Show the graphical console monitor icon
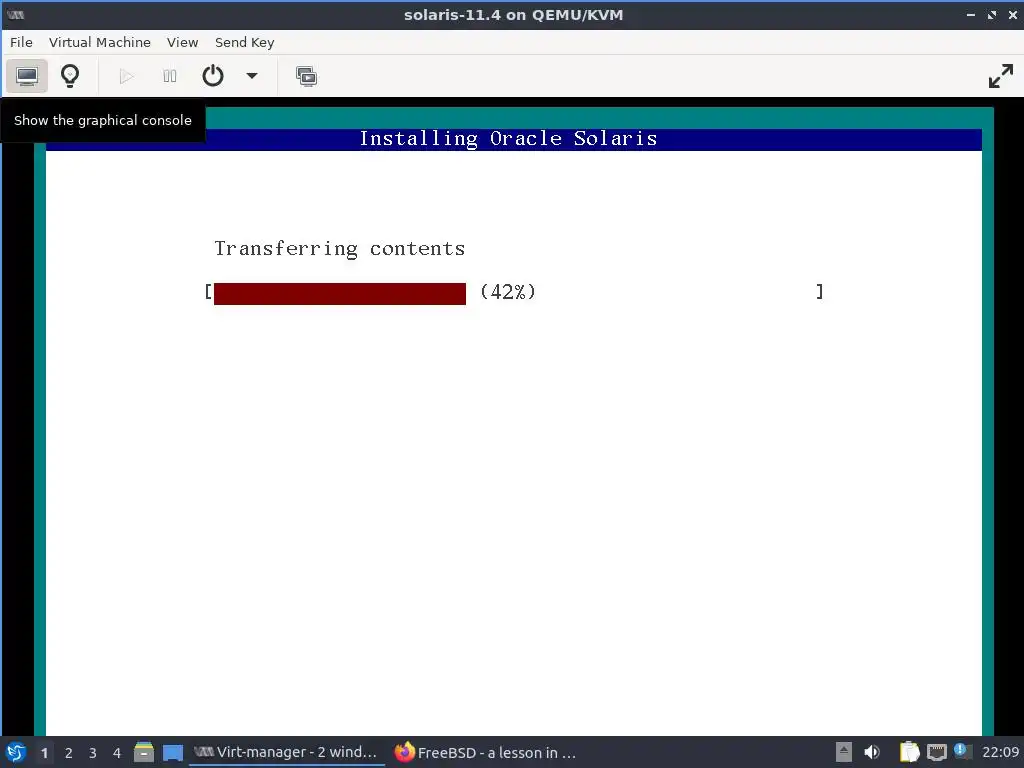The height and width of the screenshot is (768, 1024). [x=27, y=76]
